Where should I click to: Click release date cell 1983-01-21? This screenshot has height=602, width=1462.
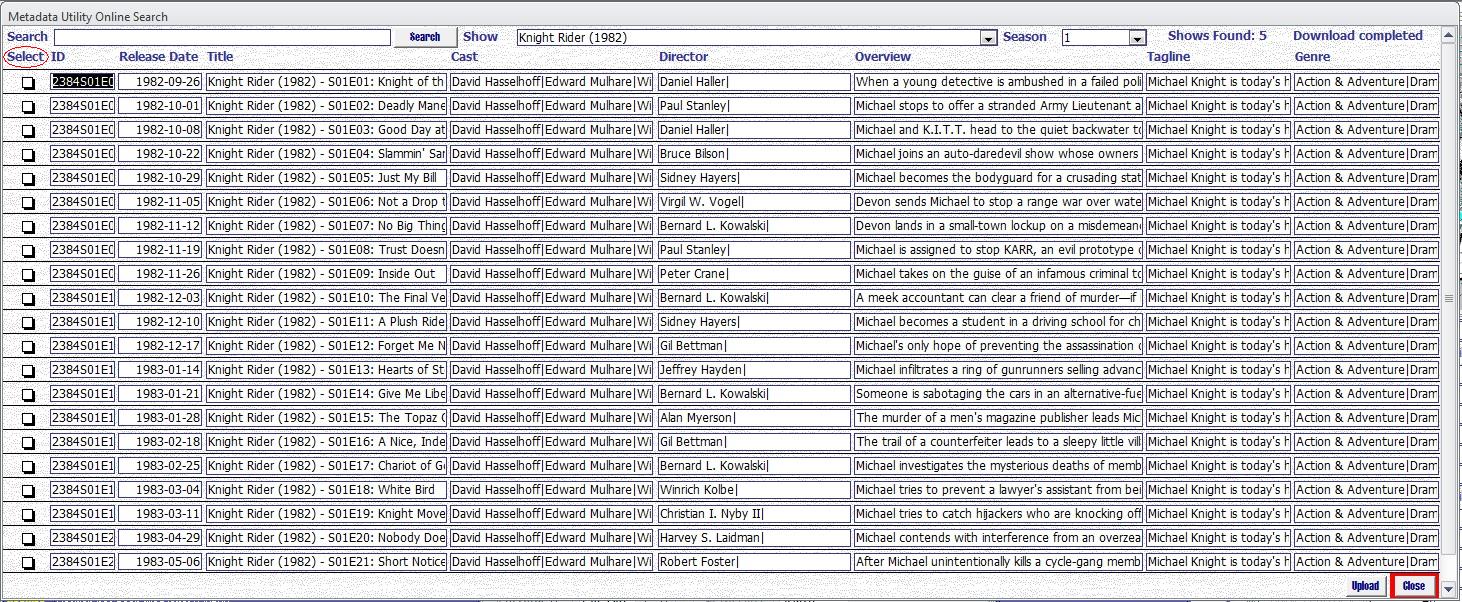[x=160, y=394]
